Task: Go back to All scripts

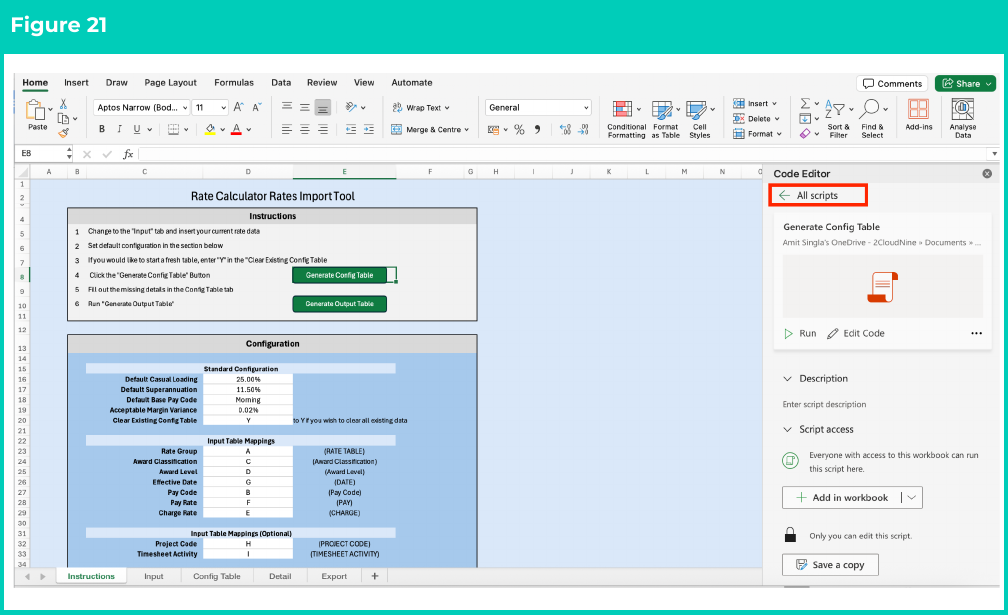Action: [x=818, y=195]
